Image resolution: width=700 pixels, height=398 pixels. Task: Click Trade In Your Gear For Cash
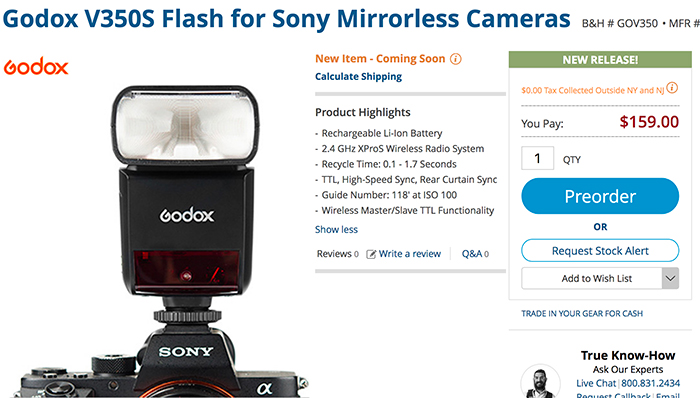pyautogui.click(x=582, y=314)
